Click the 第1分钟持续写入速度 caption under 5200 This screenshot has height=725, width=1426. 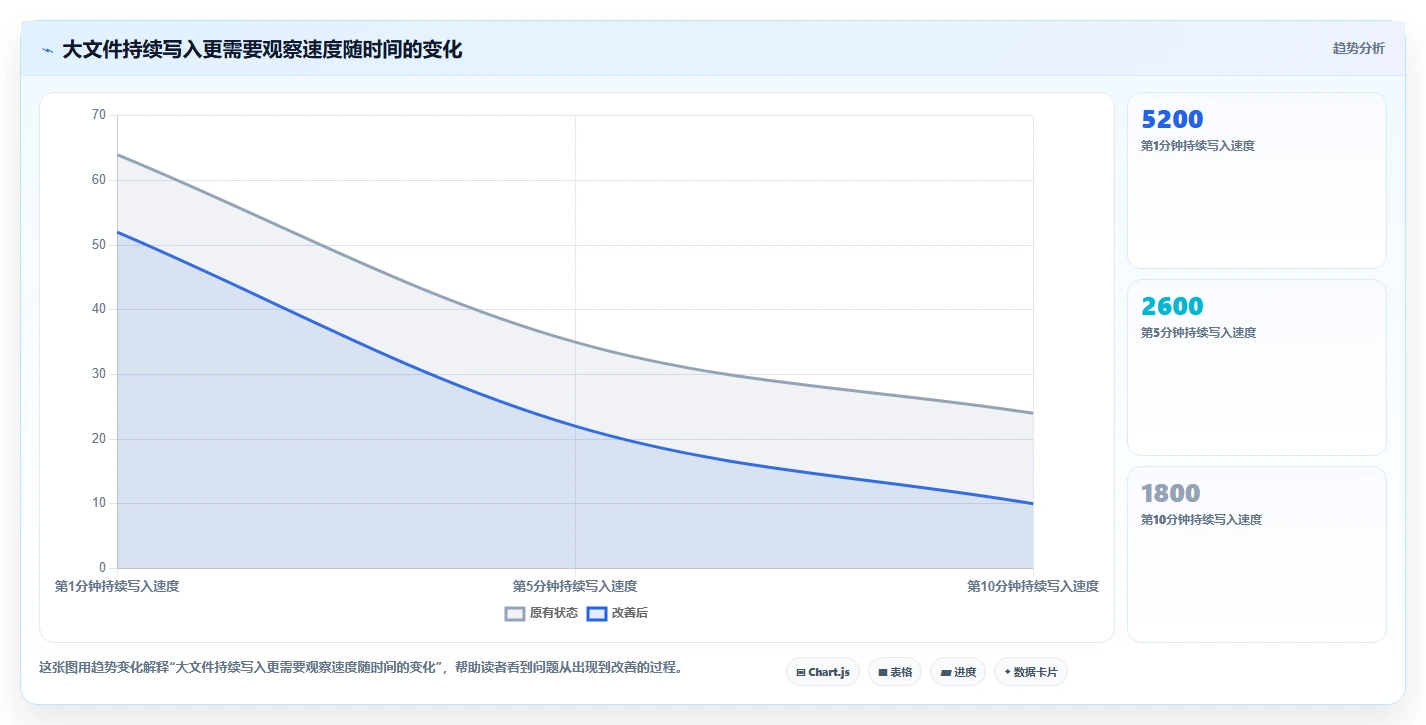pos(1198,146)
